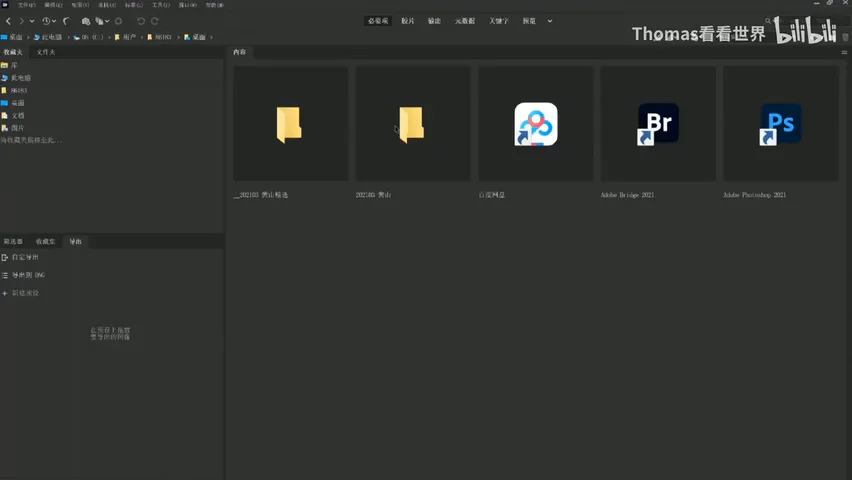
Task: Open the 标签 (Label) menu
Action: click(x=134, y=5)
